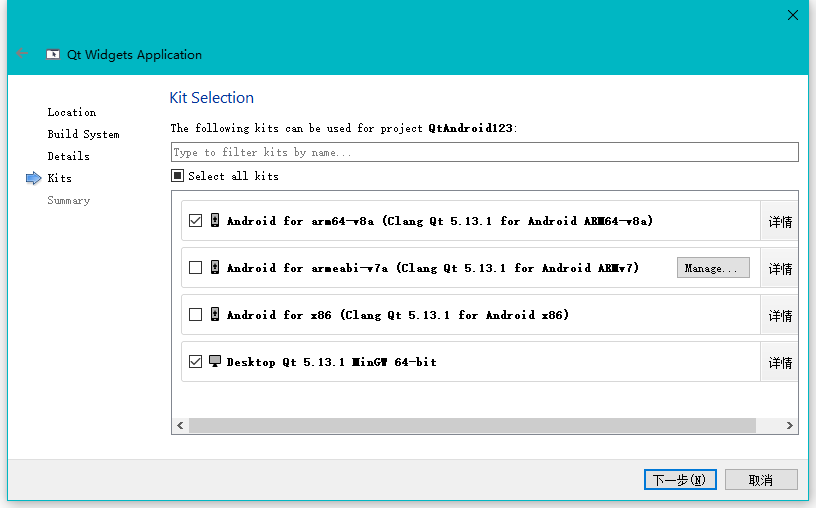Select the Summary wizard step
The height and width of the screenshot is (508, 816).
click(x=69, y=200)
